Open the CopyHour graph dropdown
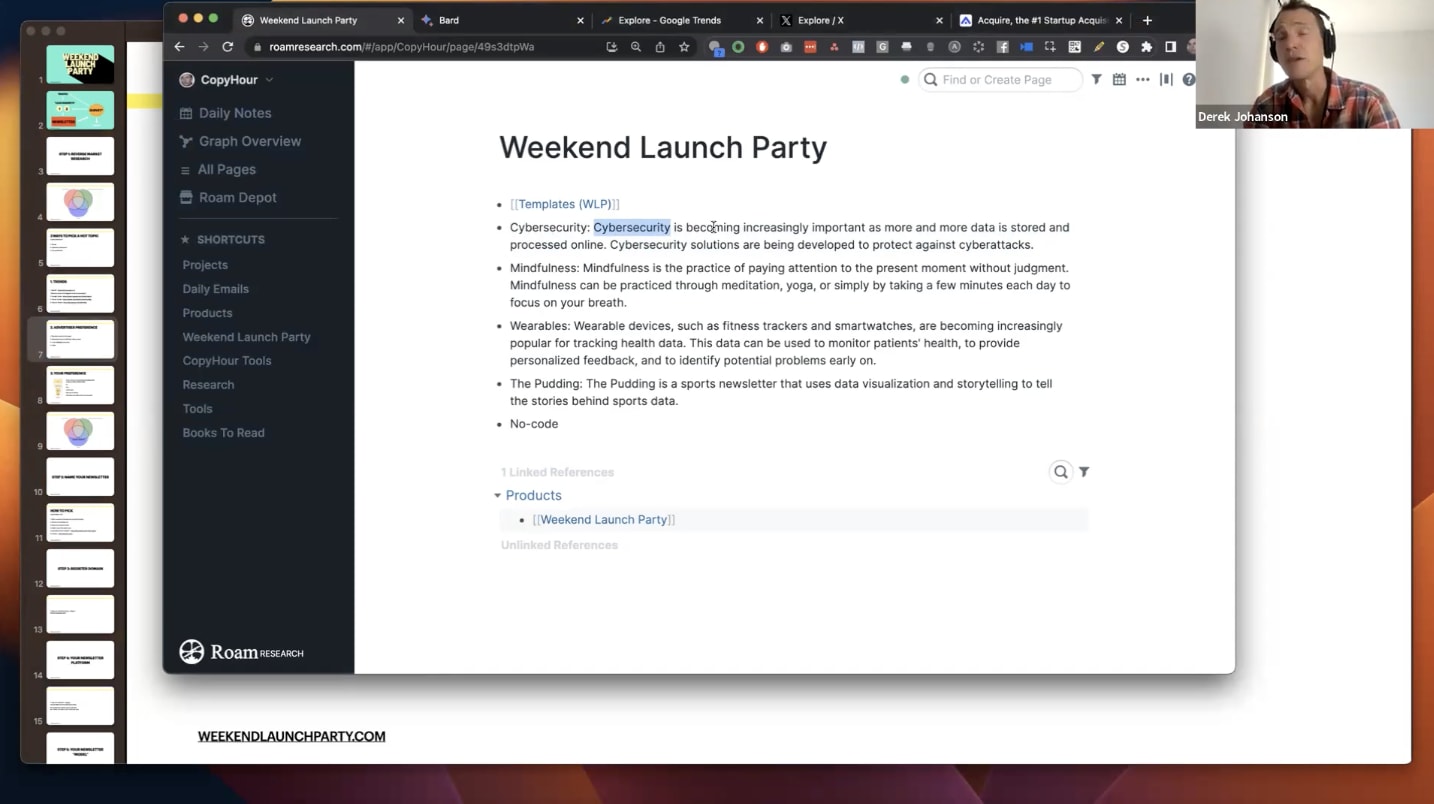This screenshot has width=1434, height=804. (x=226, y=80)
